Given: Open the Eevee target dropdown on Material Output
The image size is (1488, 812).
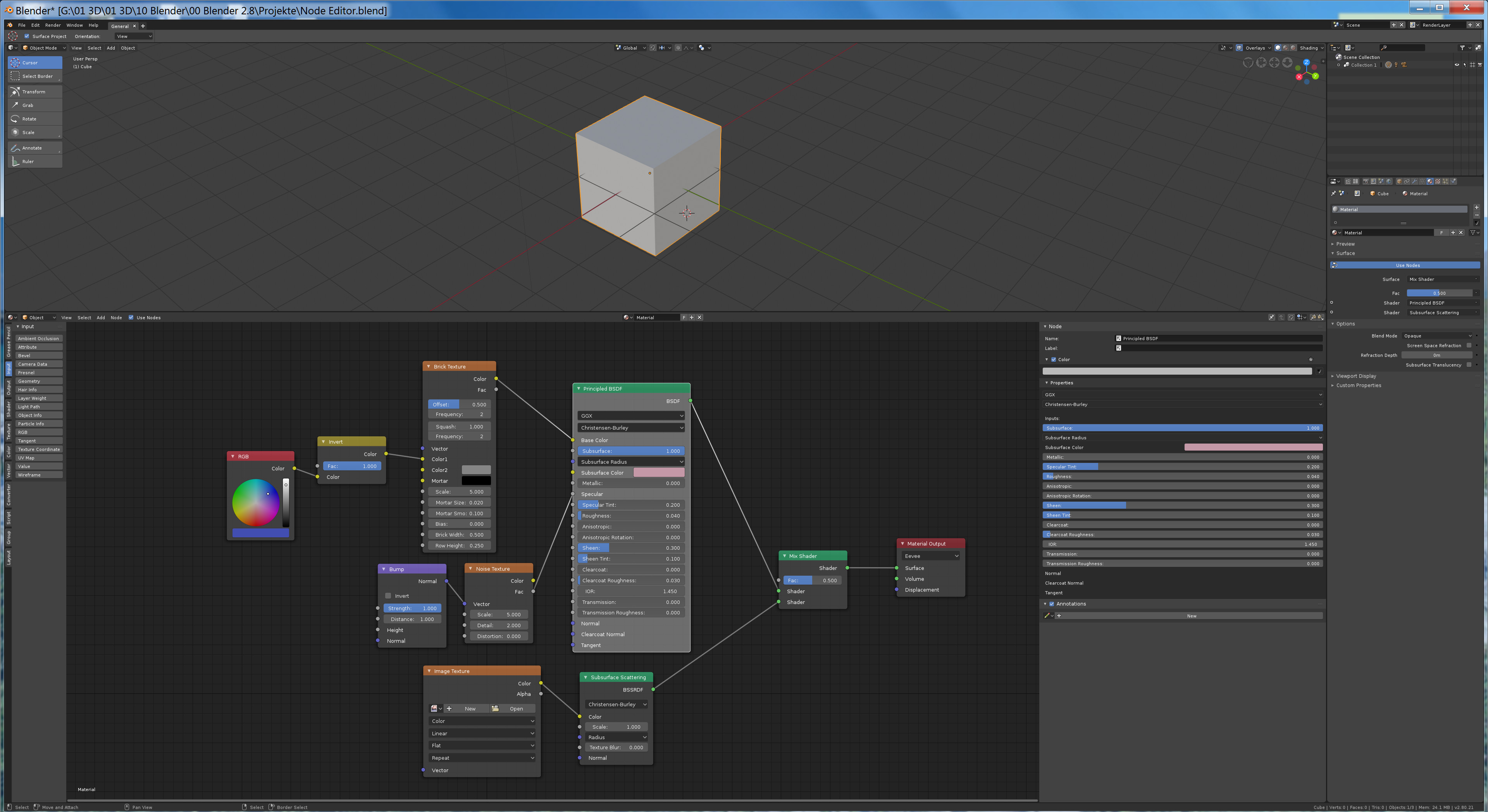Looking at the screenshot, I should (930, 556).
